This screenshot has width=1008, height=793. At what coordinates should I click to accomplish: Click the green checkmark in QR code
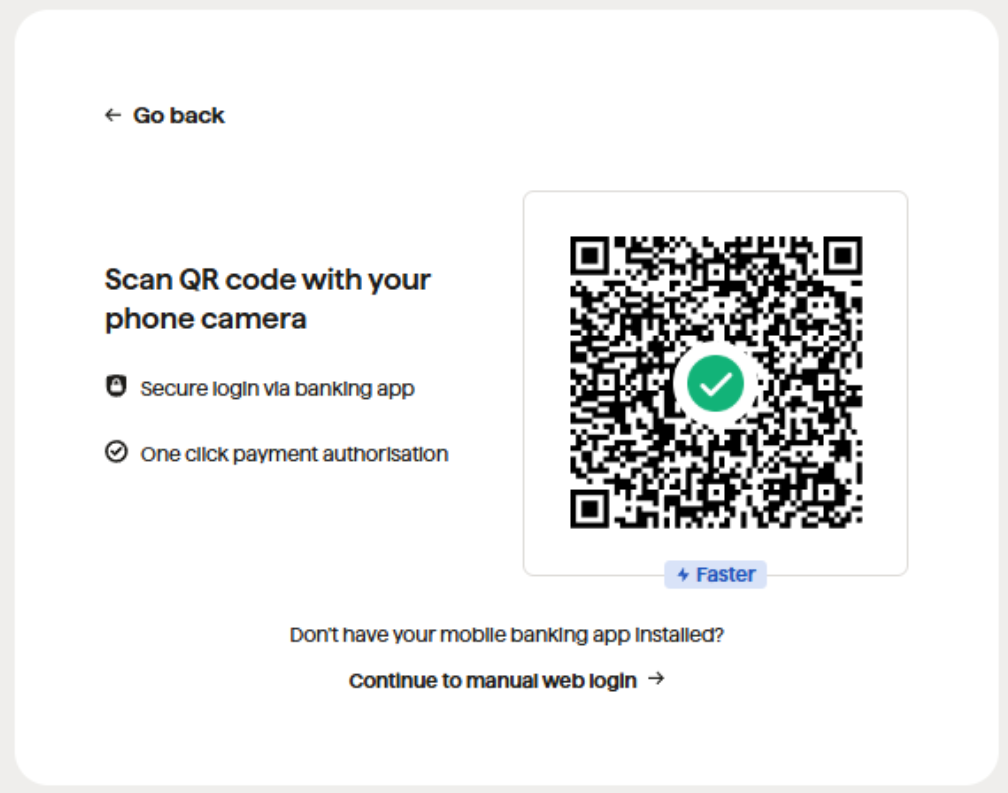(x=716, y=384)
